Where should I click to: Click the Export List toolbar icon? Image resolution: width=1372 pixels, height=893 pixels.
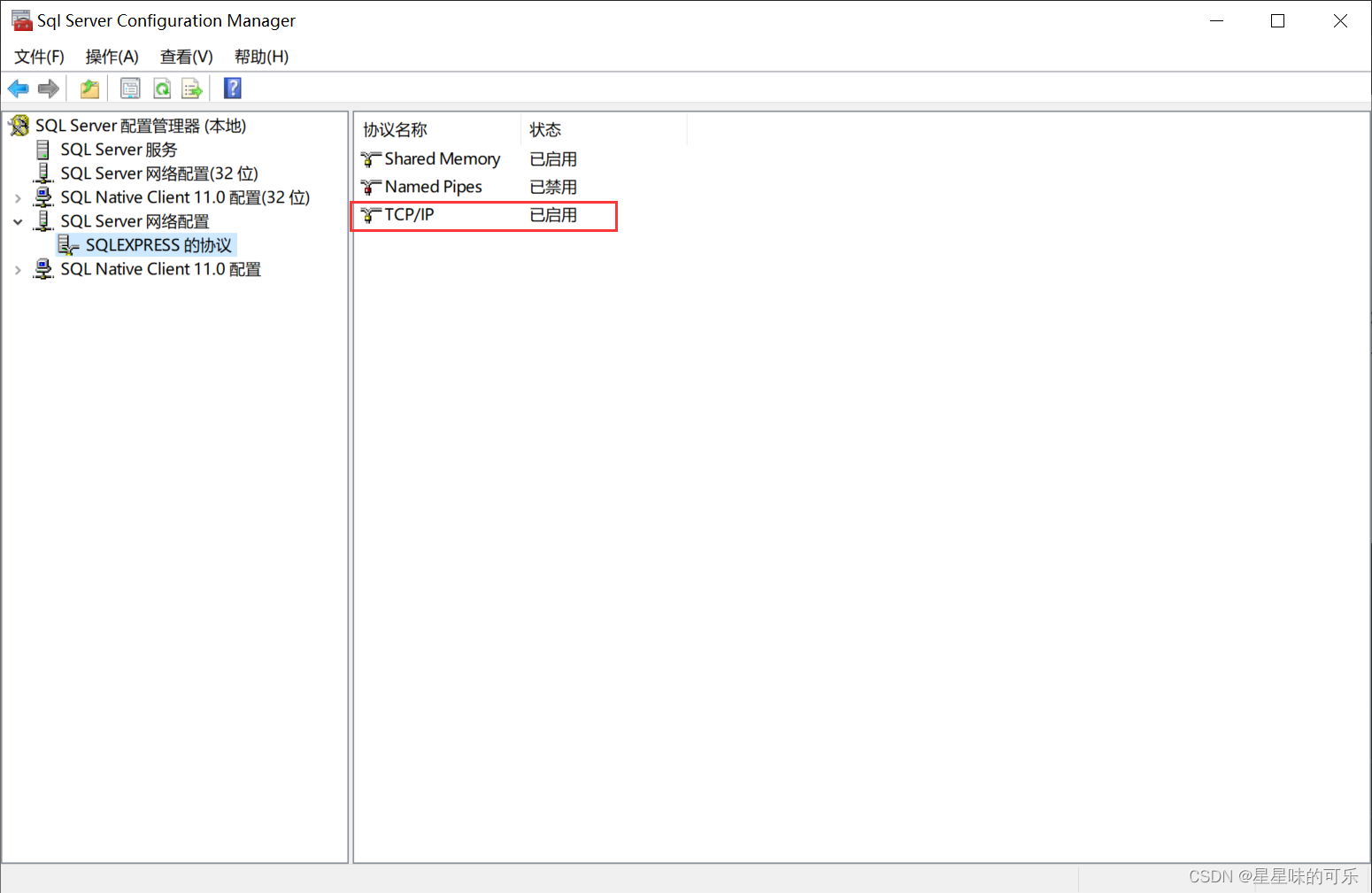(x=192, y=89)
